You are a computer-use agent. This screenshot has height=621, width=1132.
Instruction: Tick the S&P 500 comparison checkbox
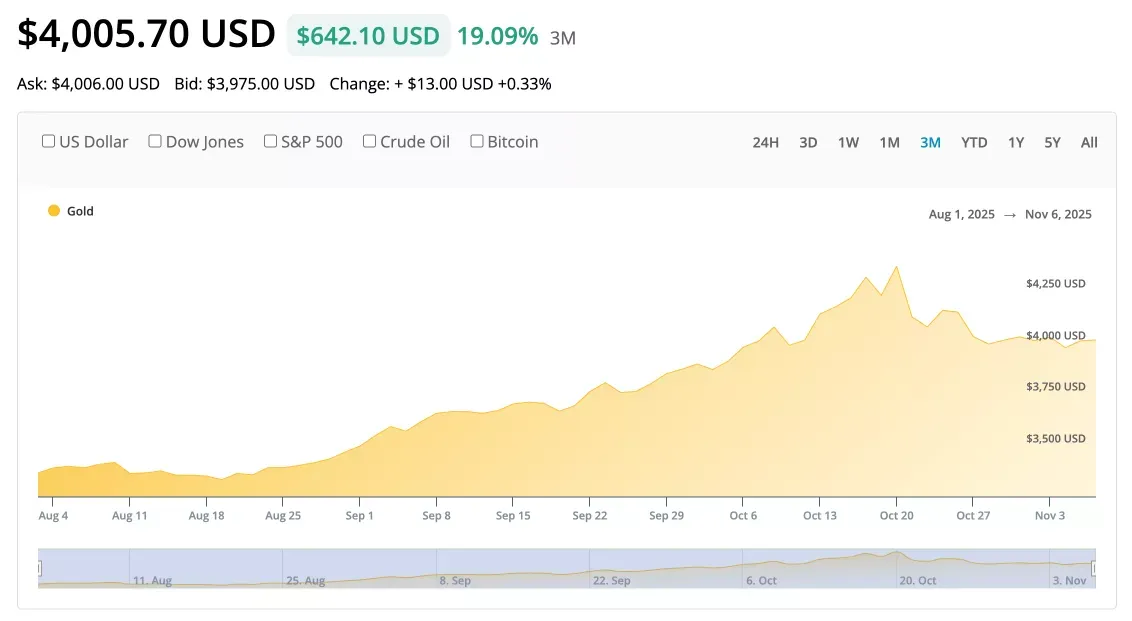270,141
